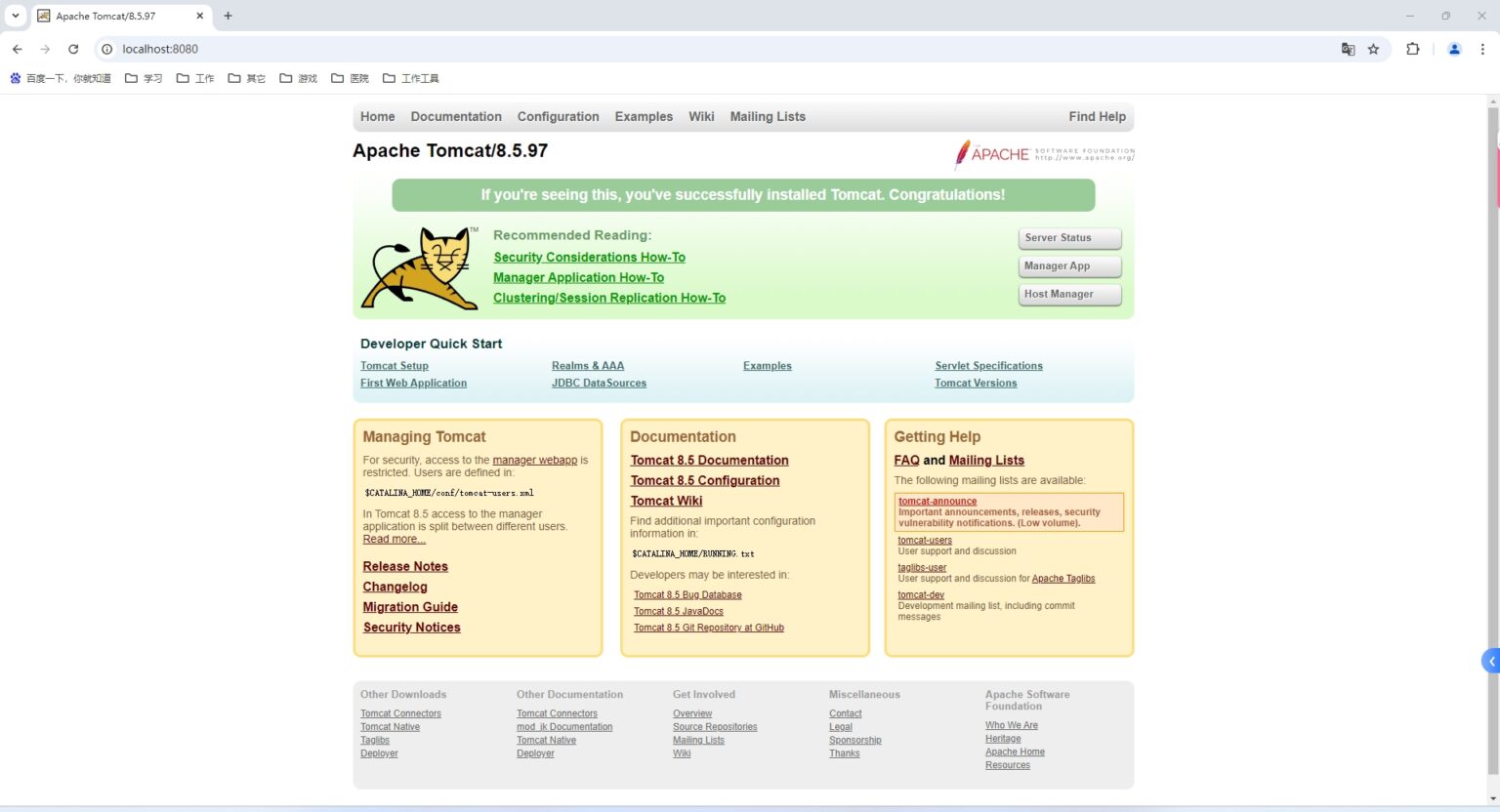Open the 学习 bookmarks folder
Image resolution: width=1500 pixels, height=812 pixels.
(x=151, y=78)
